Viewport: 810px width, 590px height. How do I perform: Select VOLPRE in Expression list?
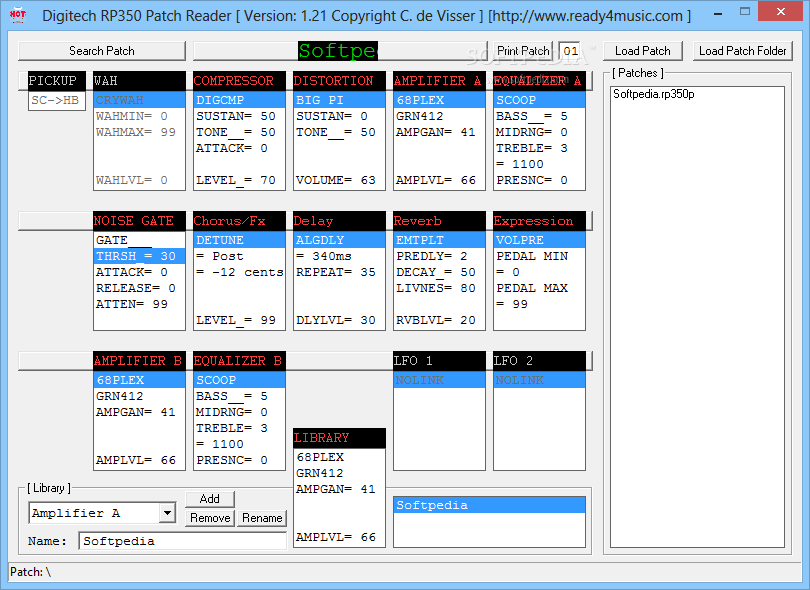pyautogui.click(x=539, y=240)
